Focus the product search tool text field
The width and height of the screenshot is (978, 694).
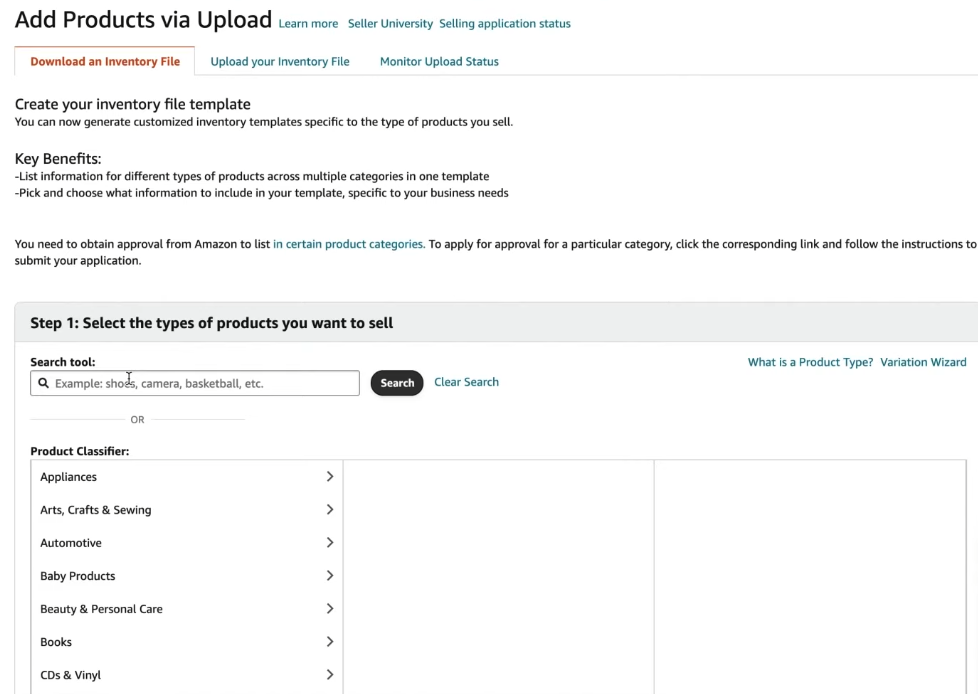[x=195, y=383]
